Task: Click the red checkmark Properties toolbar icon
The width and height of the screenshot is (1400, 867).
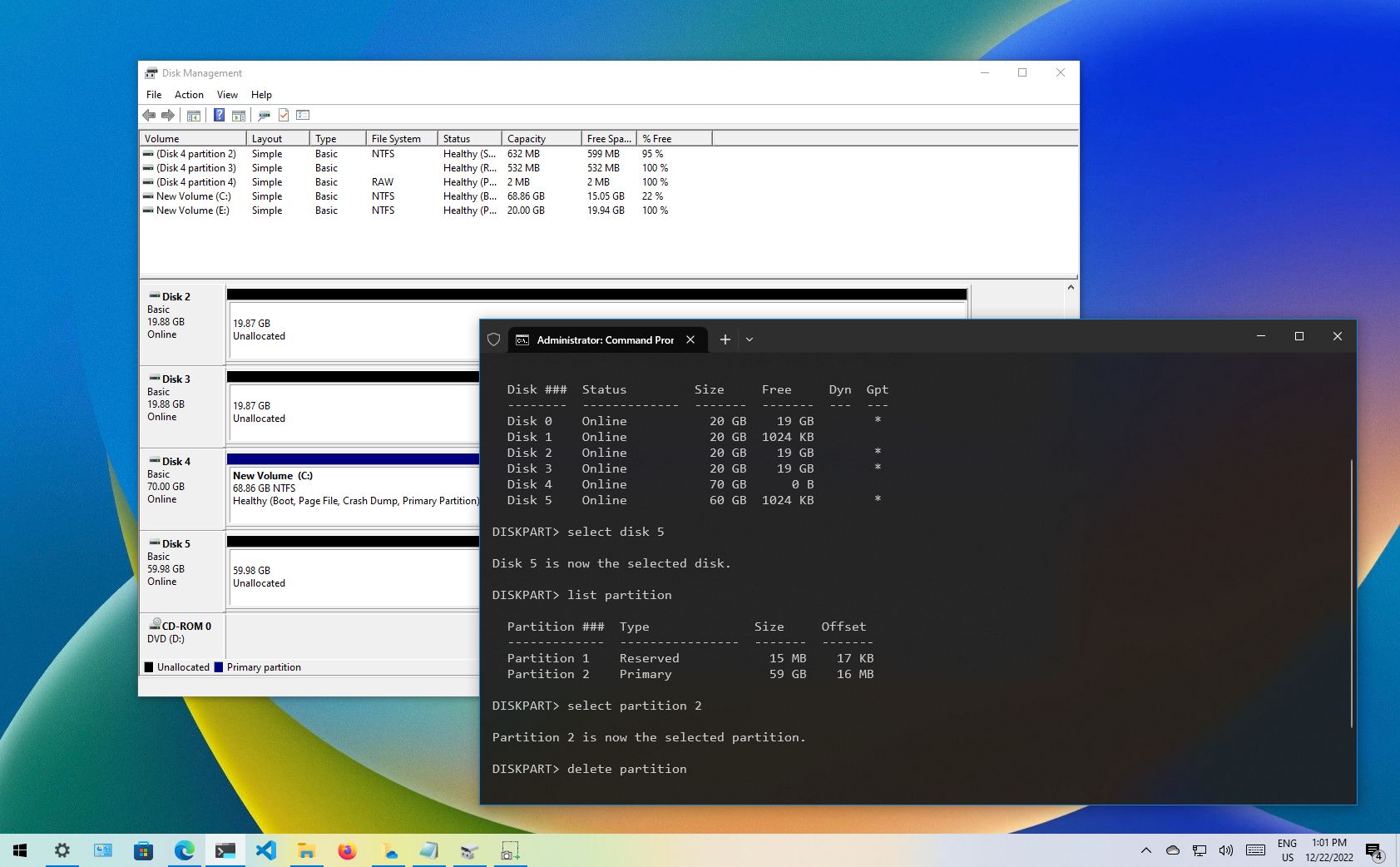Action: click(x=284, y=116)
